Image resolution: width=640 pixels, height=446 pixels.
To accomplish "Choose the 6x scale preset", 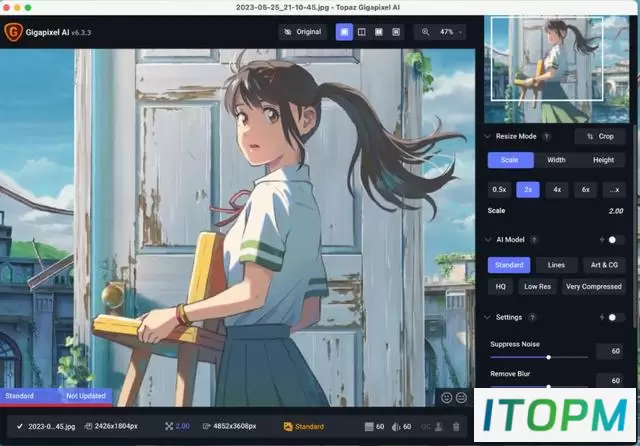I will tap(585, 190).
